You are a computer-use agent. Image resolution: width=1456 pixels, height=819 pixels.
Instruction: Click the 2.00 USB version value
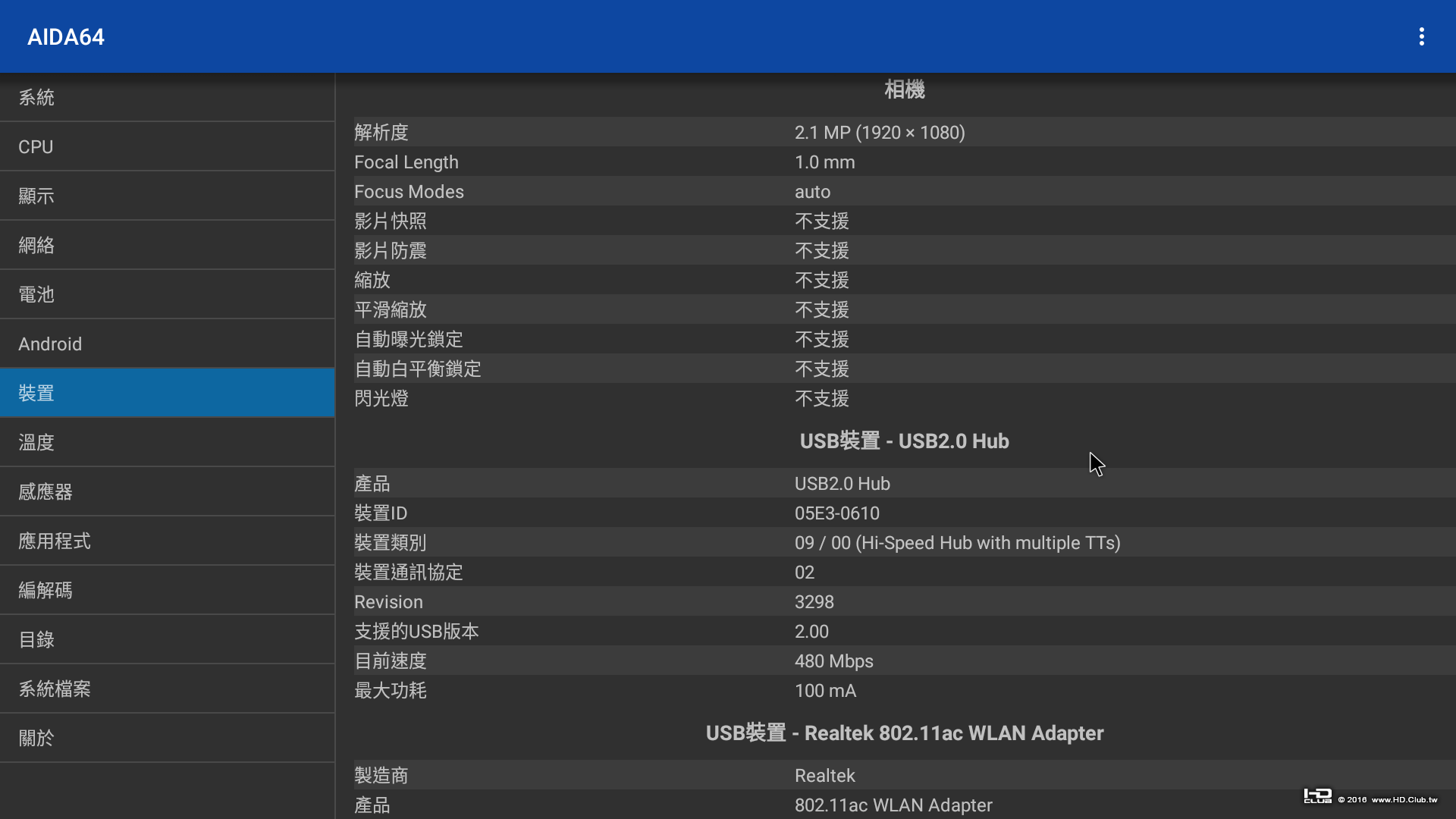tap(811, 631)
